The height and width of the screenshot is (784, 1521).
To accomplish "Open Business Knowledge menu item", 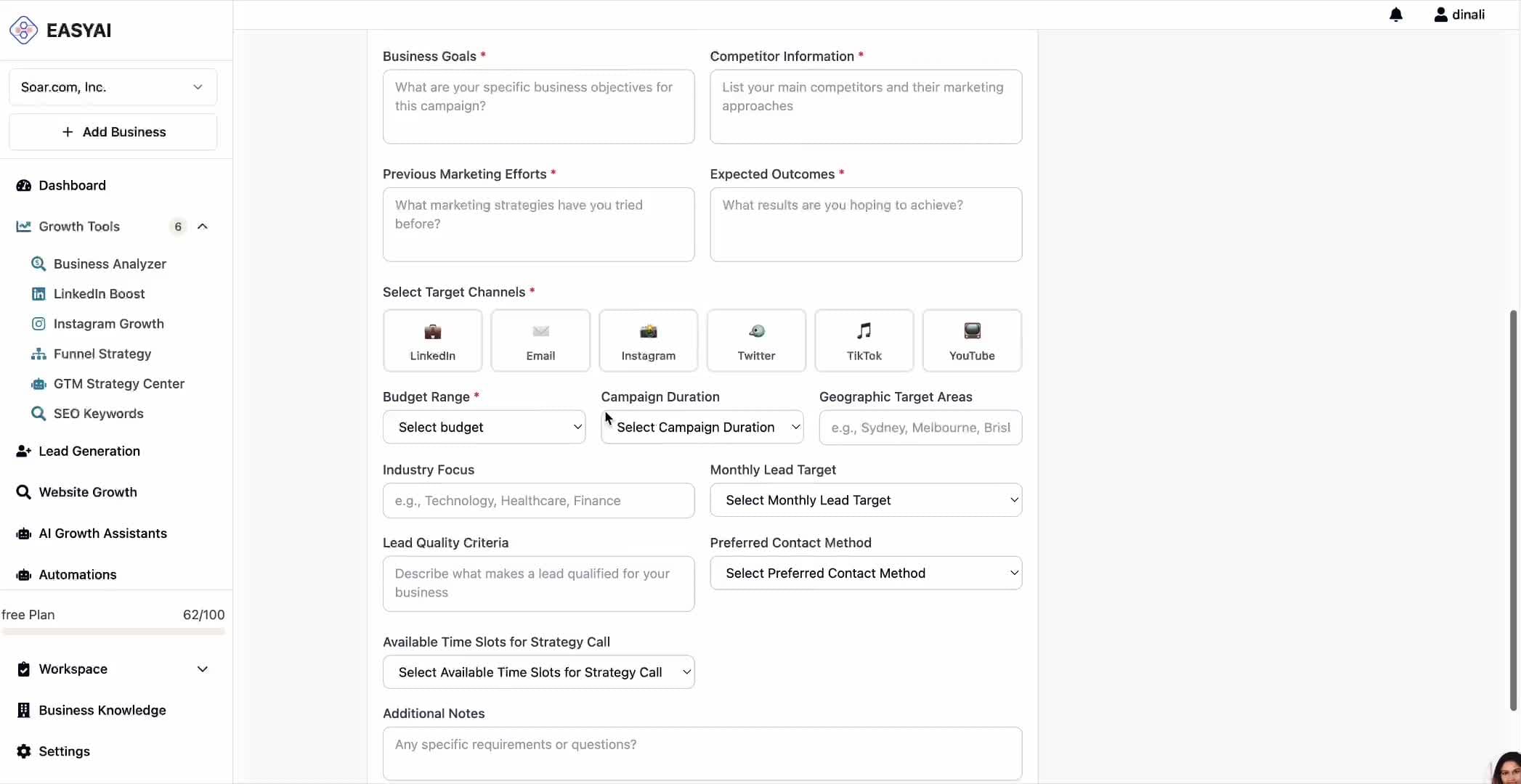I will (x=102, y=710).
